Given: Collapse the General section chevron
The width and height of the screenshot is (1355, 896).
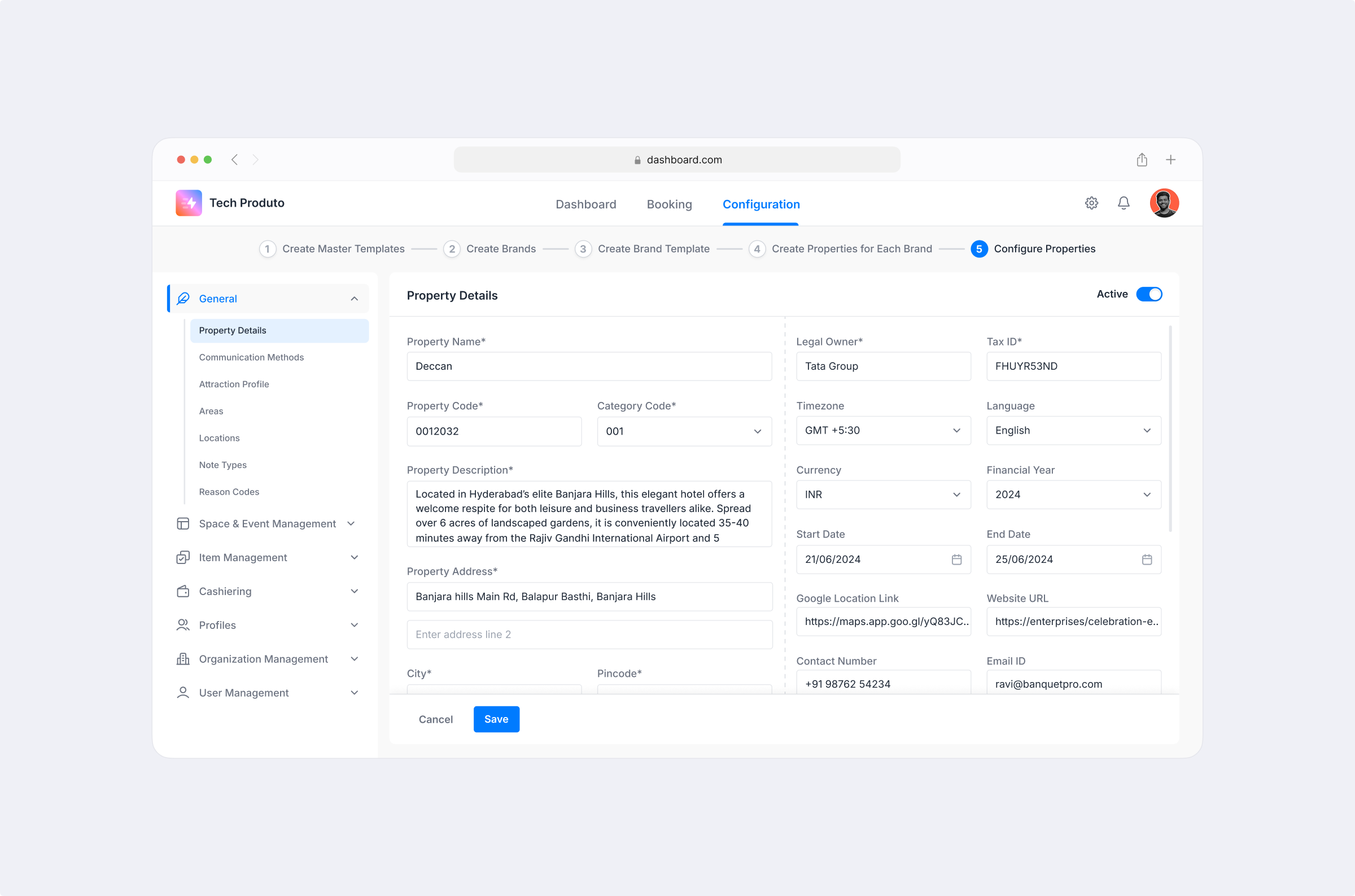Looking at the screenshot, I should click(x=354, y=298).
